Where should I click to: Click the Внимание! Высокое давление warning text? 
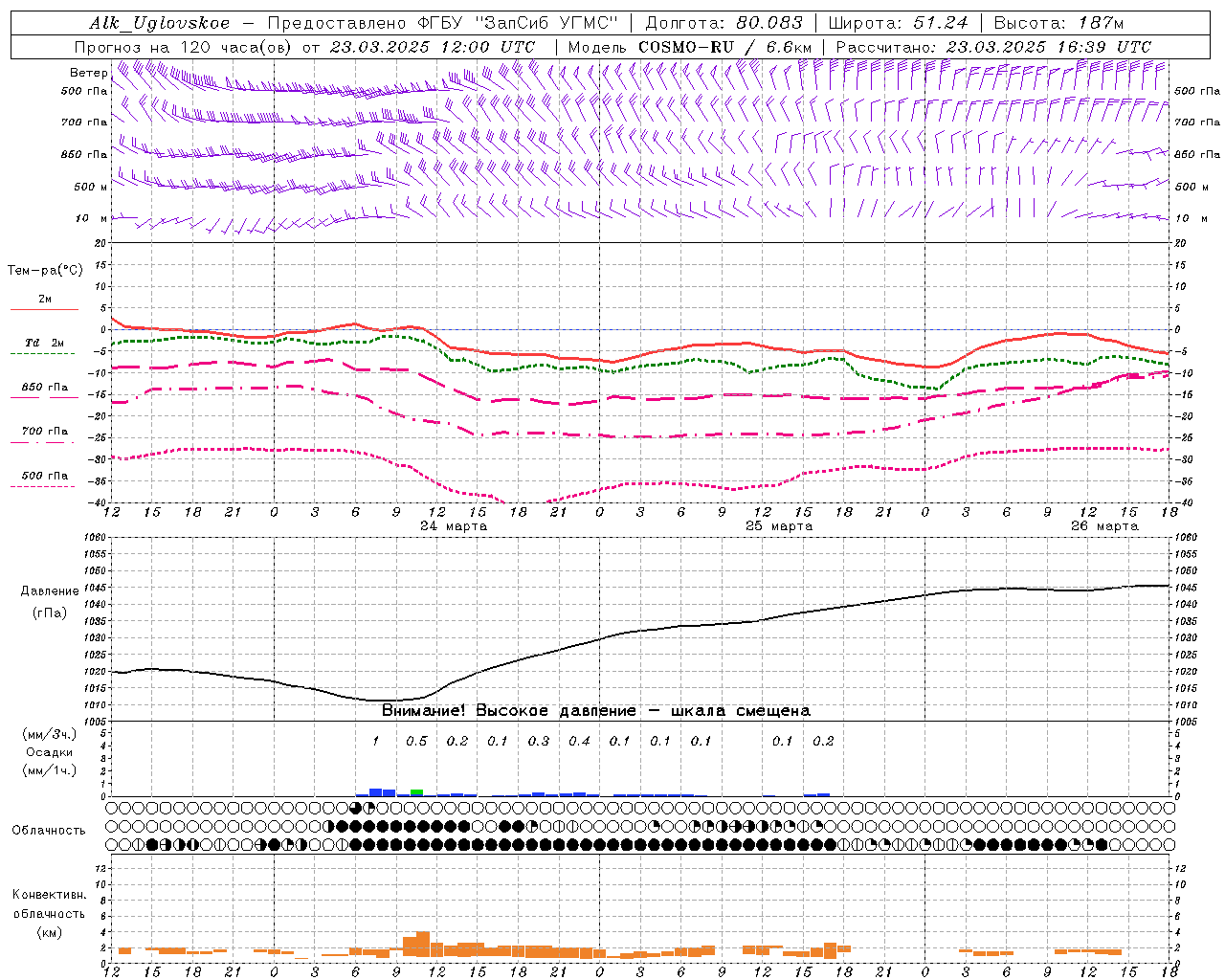(x=596, y=711)
